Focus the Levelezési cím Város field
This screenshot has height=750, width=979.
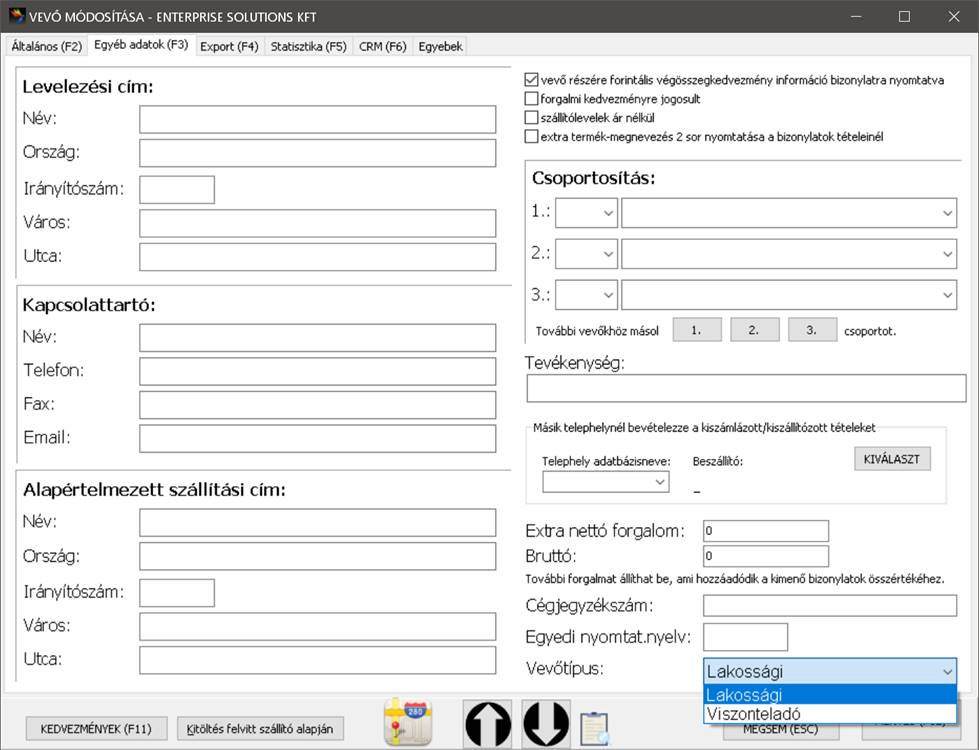pos(317,223)
